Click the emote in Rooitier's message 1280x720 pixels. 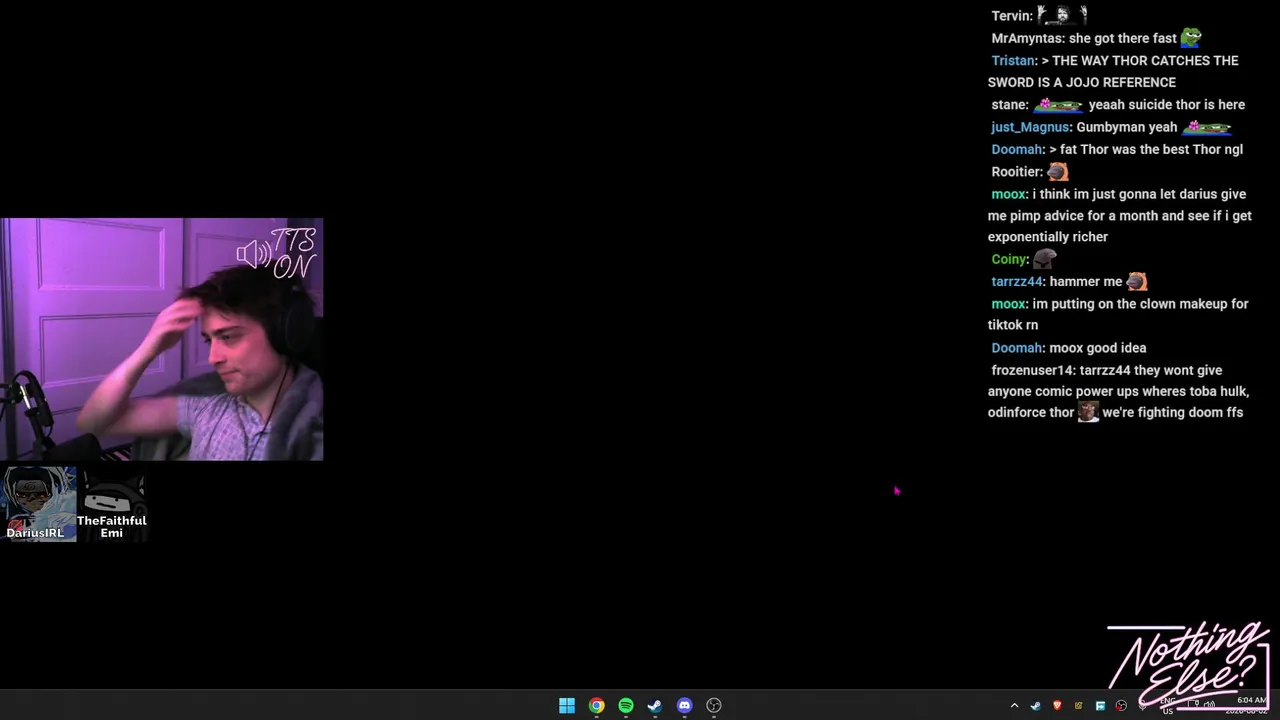tap(1058, 171)
